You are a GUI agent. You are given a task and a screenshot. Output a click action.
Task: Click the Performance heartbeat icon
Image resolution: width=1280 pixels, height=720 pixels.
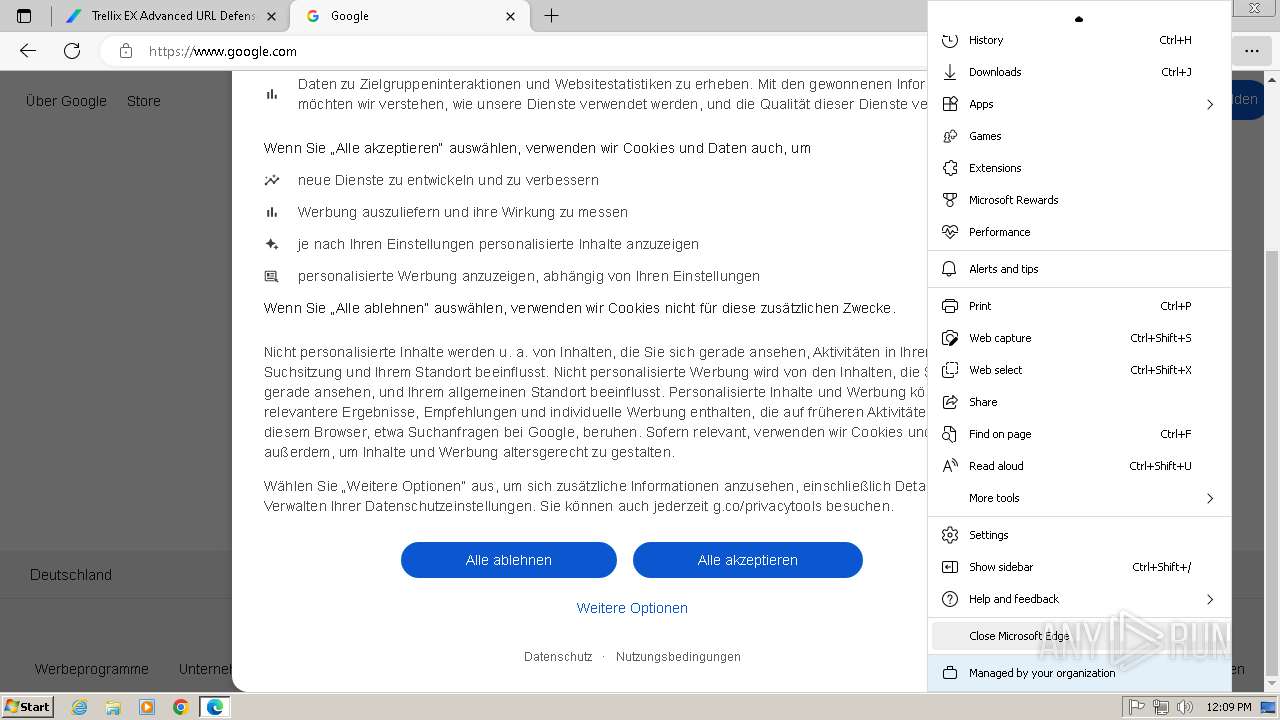(x=950, y=232)
